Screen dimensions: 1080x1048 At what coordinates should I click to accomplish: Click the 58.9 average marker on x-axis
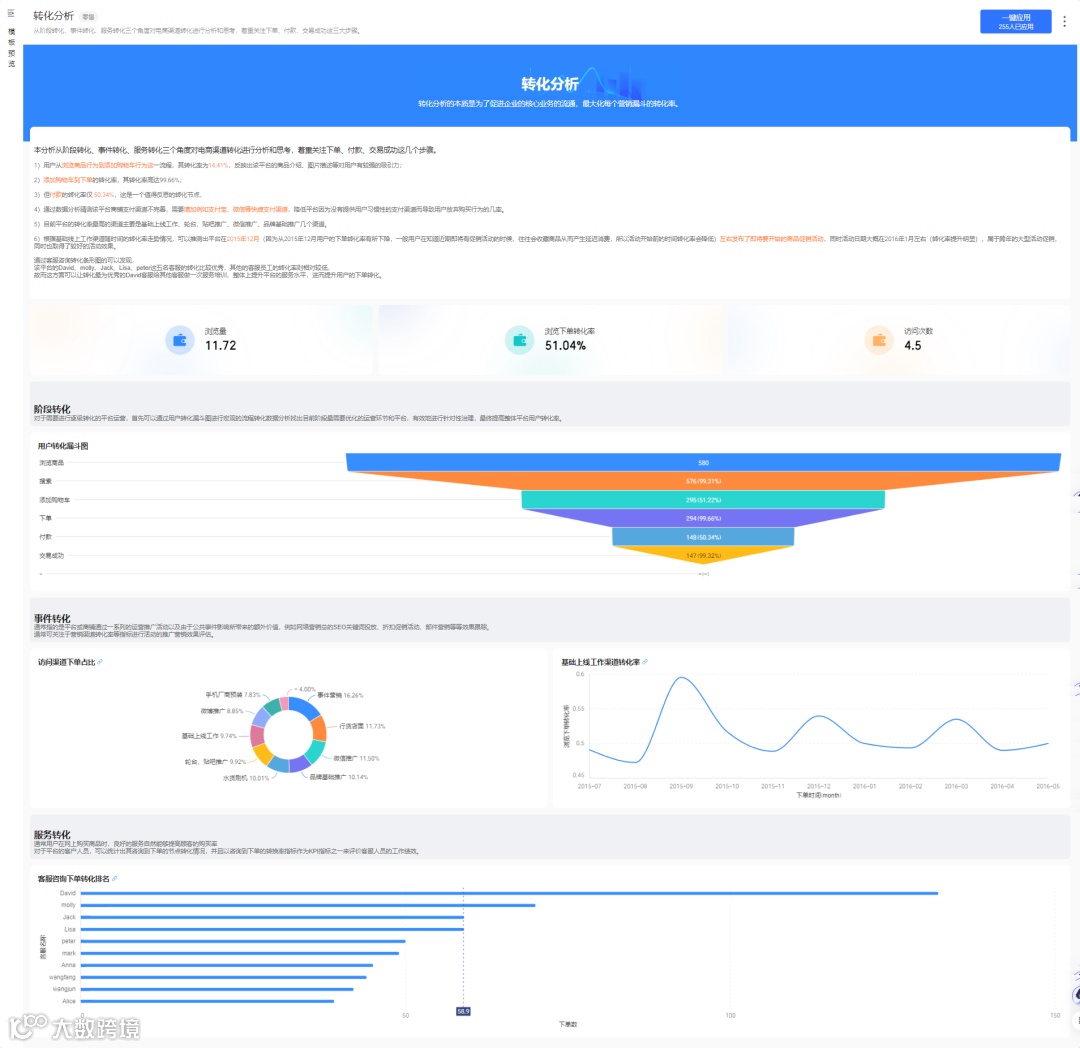(463, 1012)
